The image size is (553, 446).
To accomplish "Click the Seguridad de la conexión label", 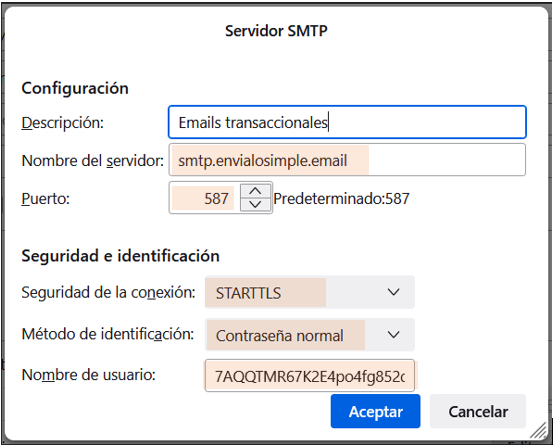I will [109, 292].
